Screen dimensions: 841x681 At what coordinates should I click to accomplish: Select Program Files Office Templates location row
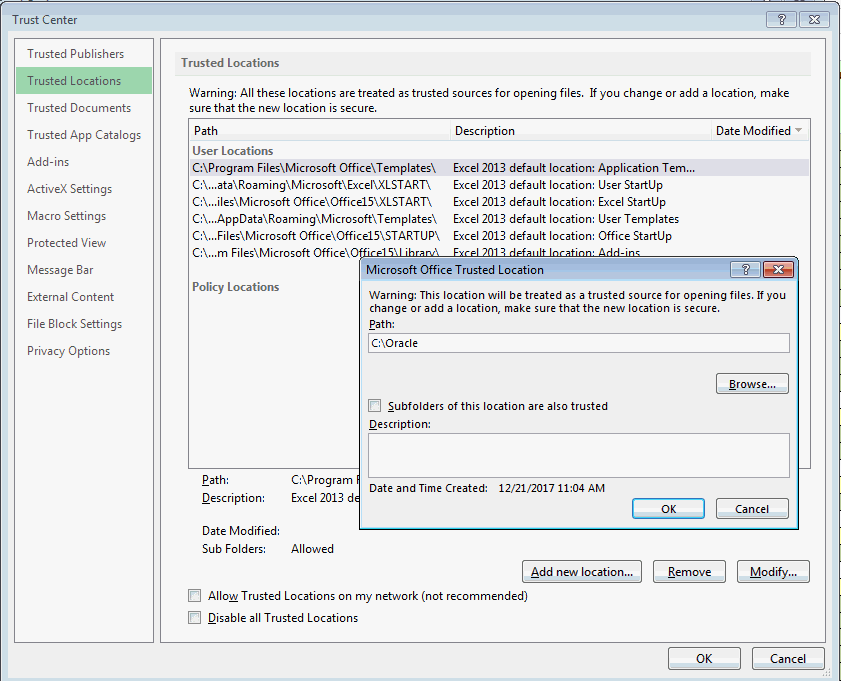(499, 168)
